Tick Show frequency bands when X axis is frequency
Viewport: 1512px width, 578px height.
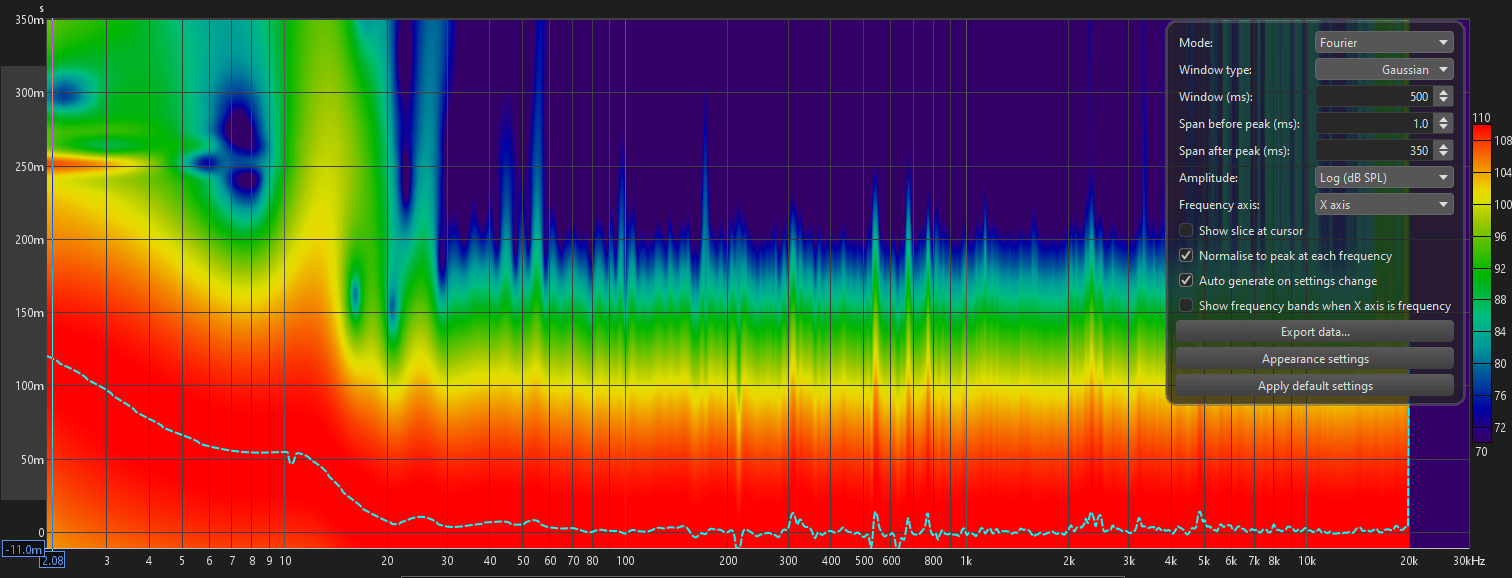tap(1186, 306)
